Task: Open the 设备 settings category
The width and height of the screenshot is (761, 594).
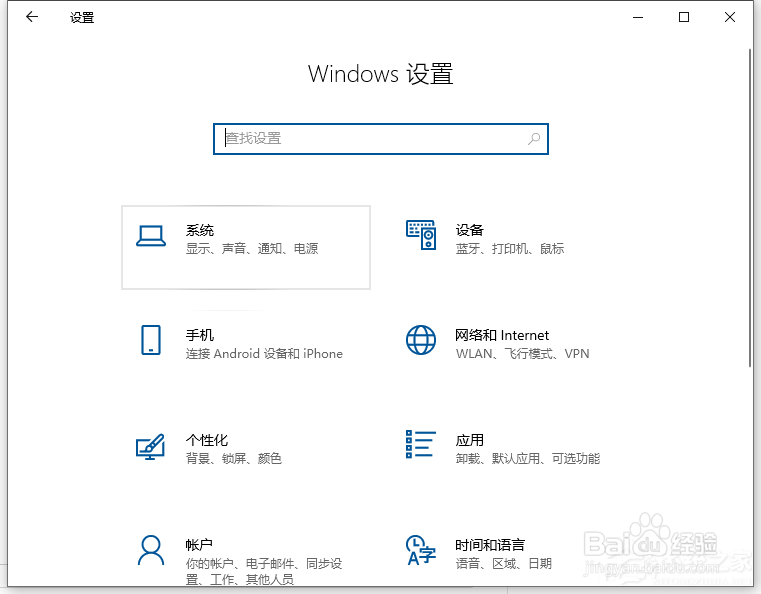Action: (515, 248)
